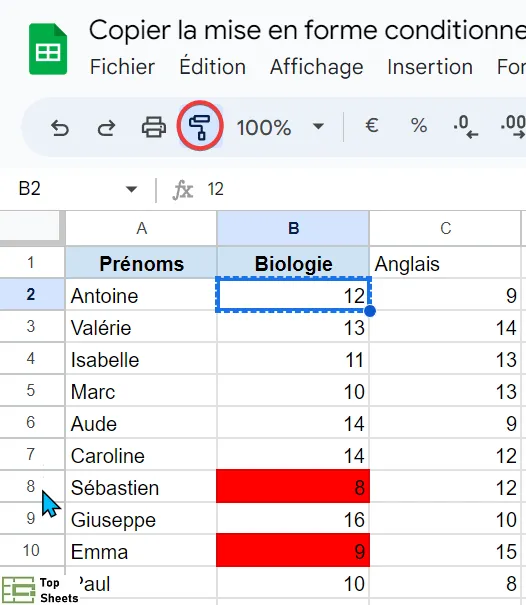Screen dimensions: 526x605
Task: Select Valérie's Anglais score 14
Action: pos(445,327)
